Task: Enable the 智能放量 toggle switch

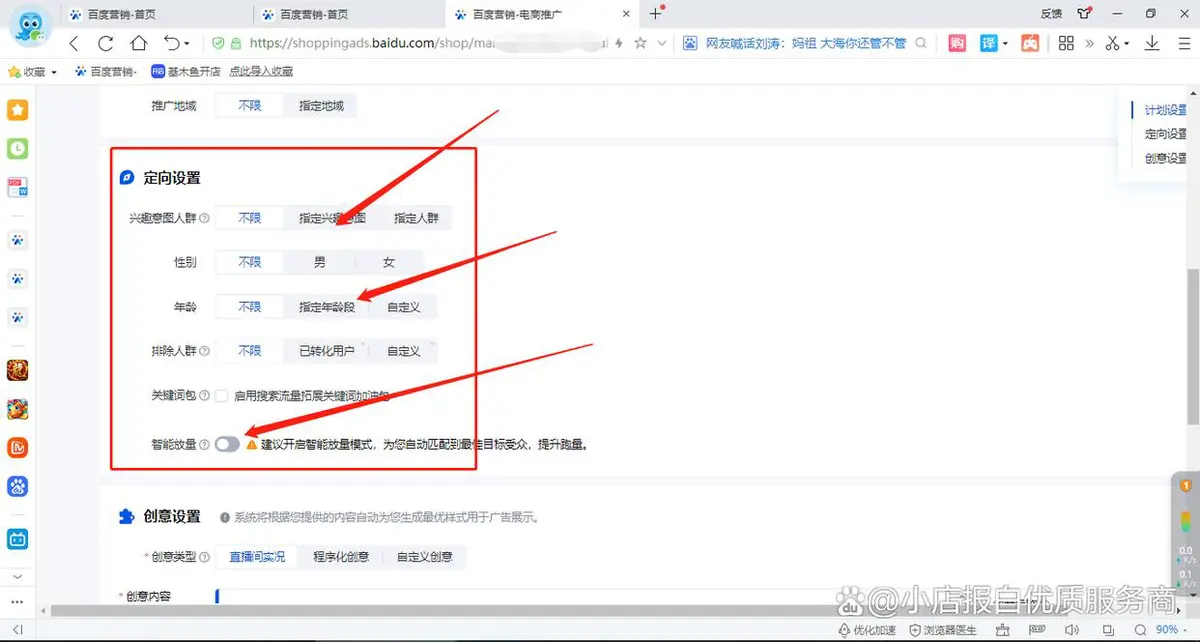Action: (227, 444)
